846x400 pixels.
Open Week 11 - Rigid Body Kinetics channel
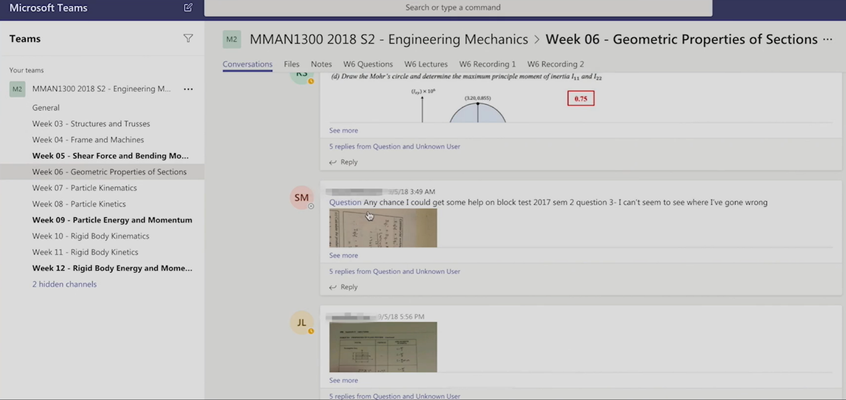pos(102,252)
